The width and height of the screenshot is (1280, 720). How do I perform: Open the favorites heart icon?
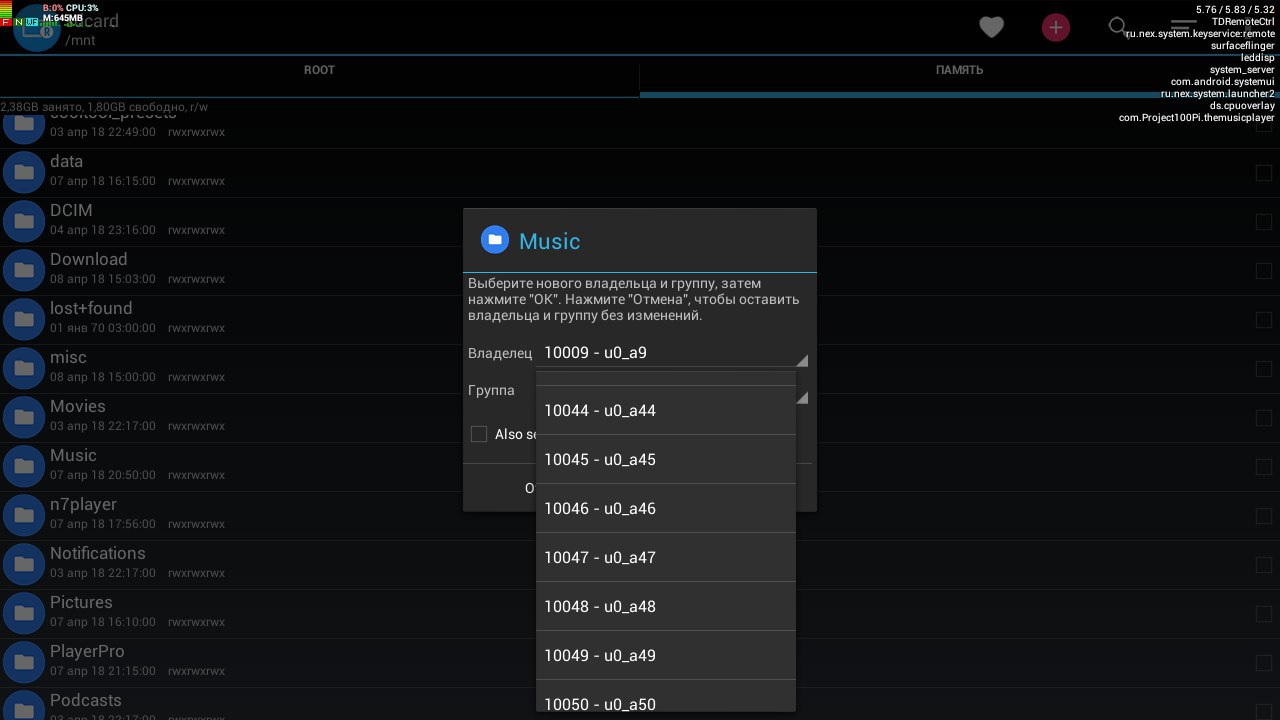991,27
